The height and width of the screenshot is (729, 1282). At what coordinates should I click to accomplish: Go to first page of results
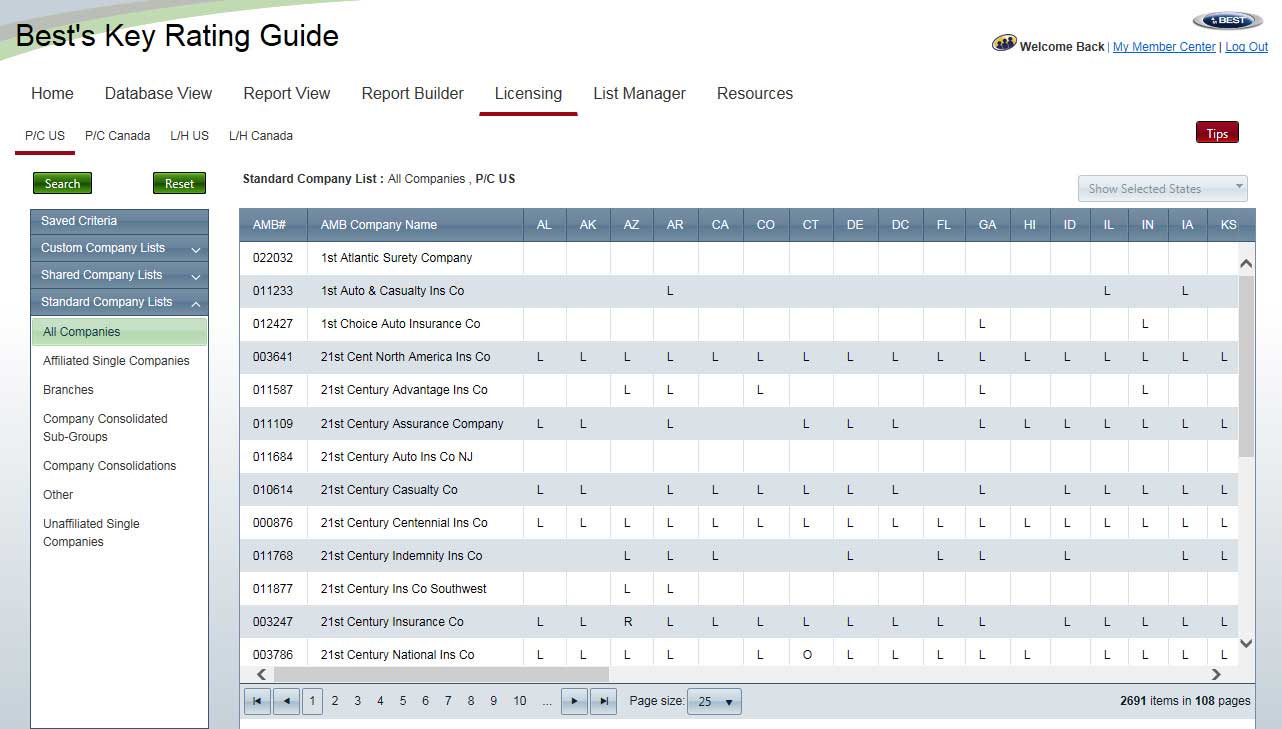coord(257,701)
